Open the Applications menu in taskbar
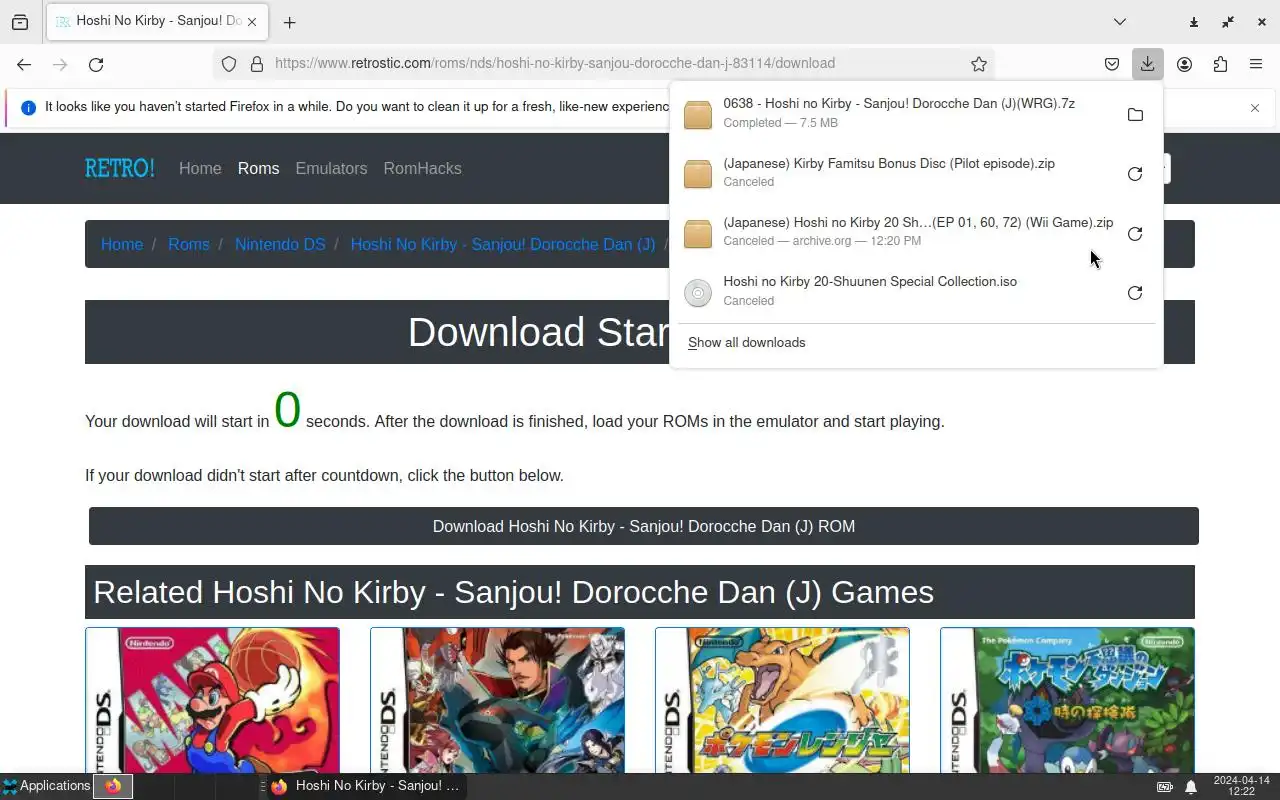 46,786
